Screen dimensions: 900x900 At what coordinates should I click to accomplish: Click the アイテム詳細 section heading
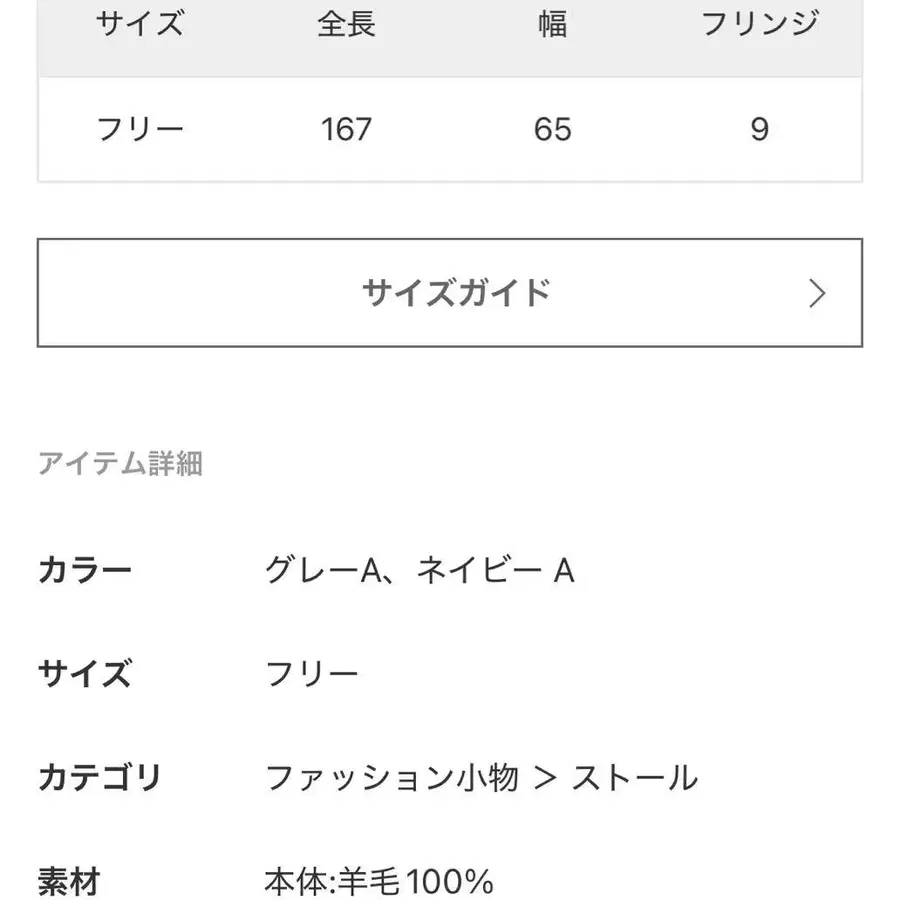click(x=120, y=464)
